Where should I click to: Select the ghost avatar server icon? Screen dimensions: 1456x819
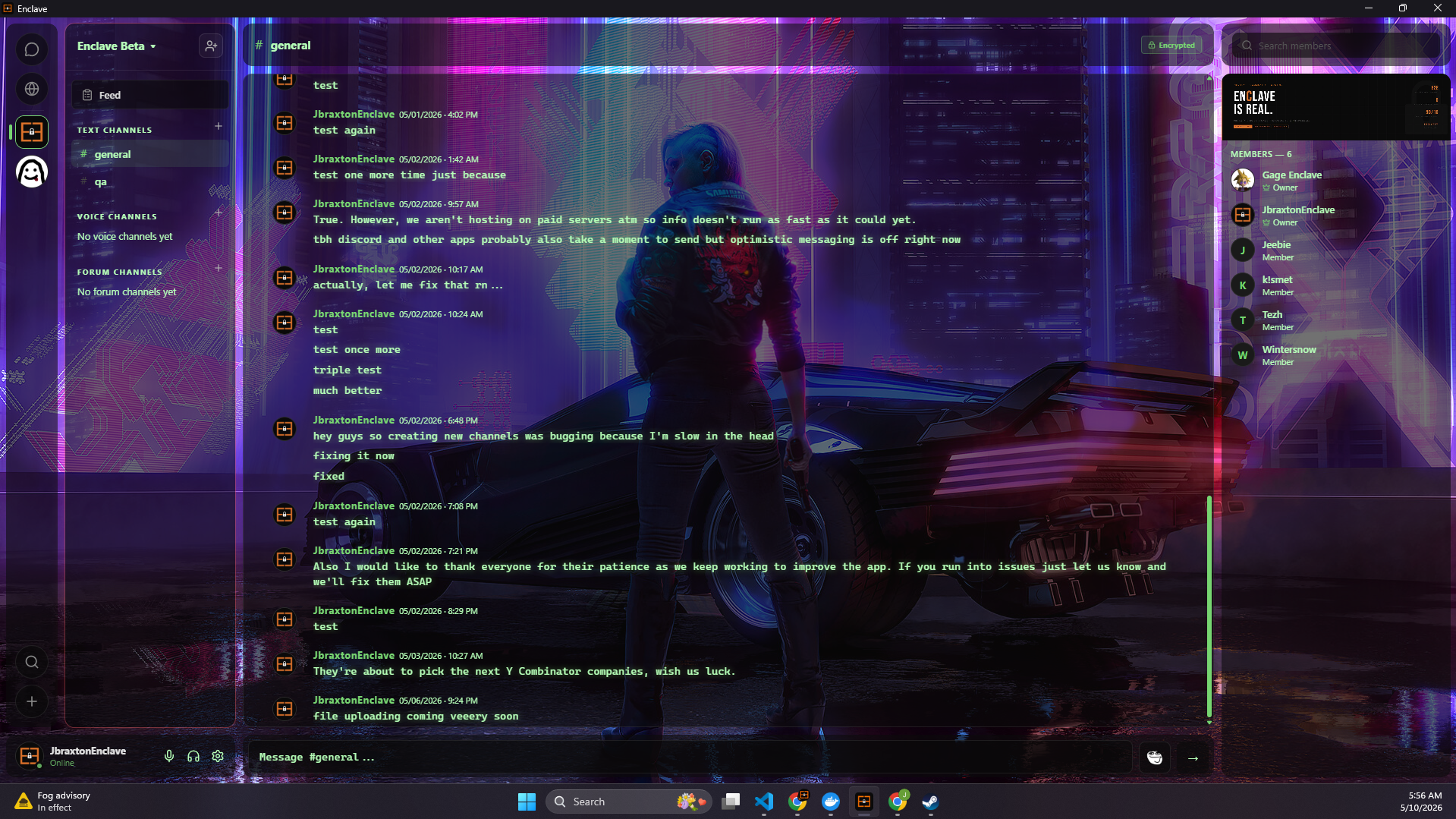tap(32, 172)
